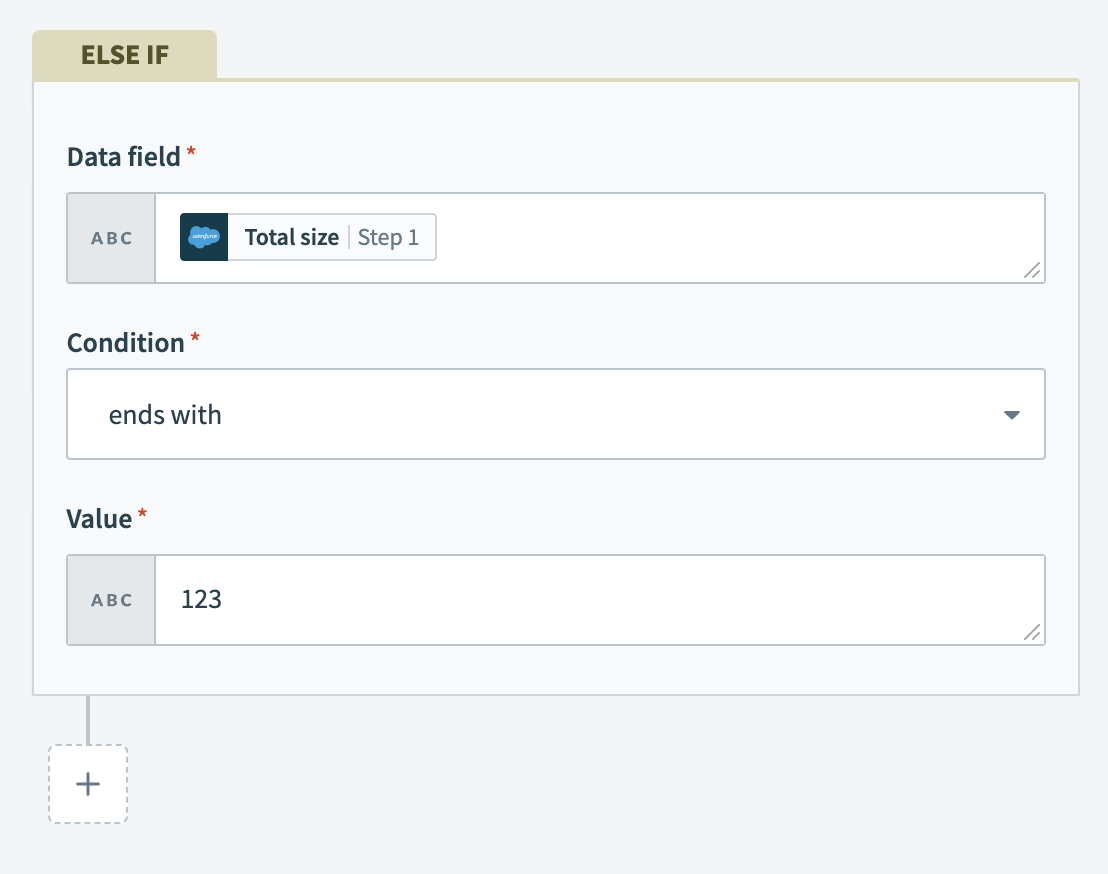The image size is (1108, 874).
Task: Click the dropdown caret in the Condition selector
Action: (x=1011, y=414)
